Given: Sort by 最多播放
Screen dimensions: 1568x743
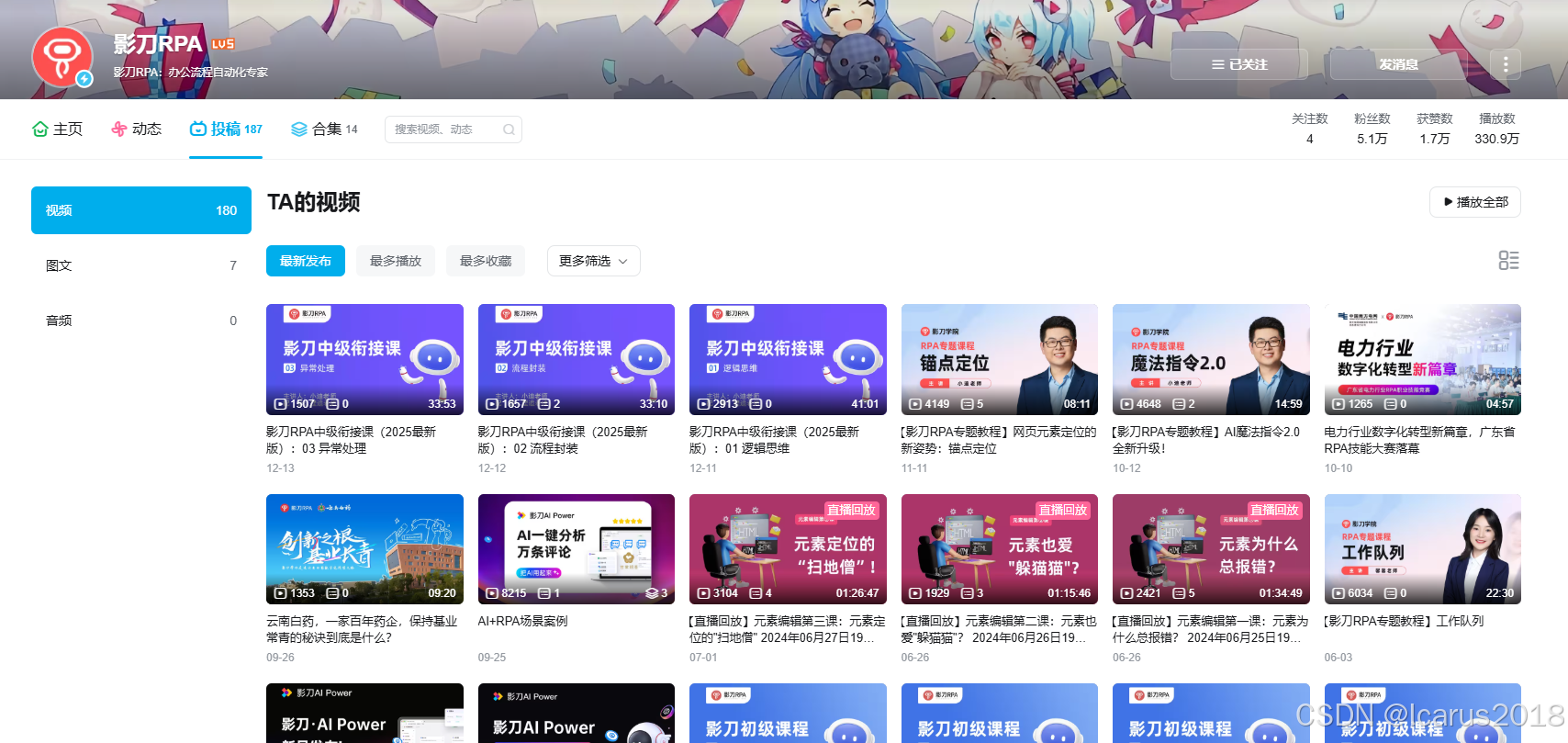Looking at the screenshot, I should [x=396, y=261].
